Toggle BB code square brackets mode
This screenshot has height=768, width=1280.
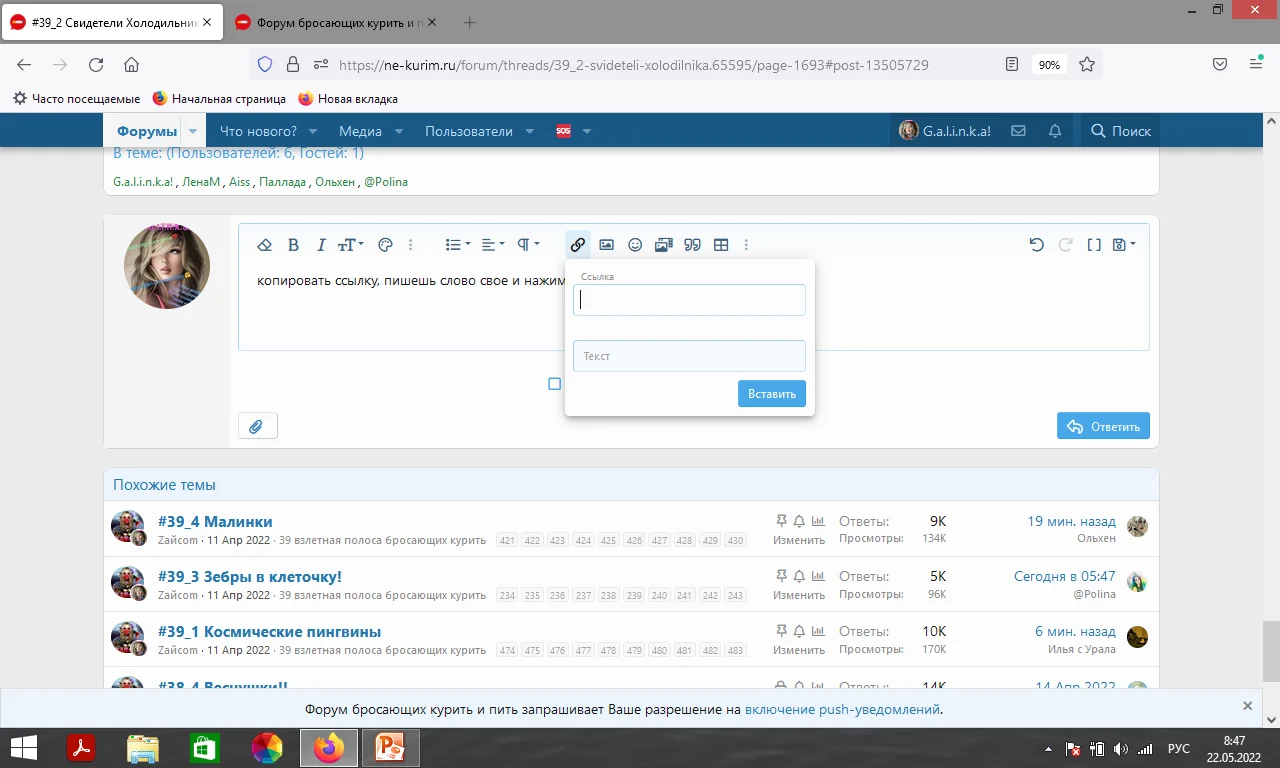point(1094,245)
